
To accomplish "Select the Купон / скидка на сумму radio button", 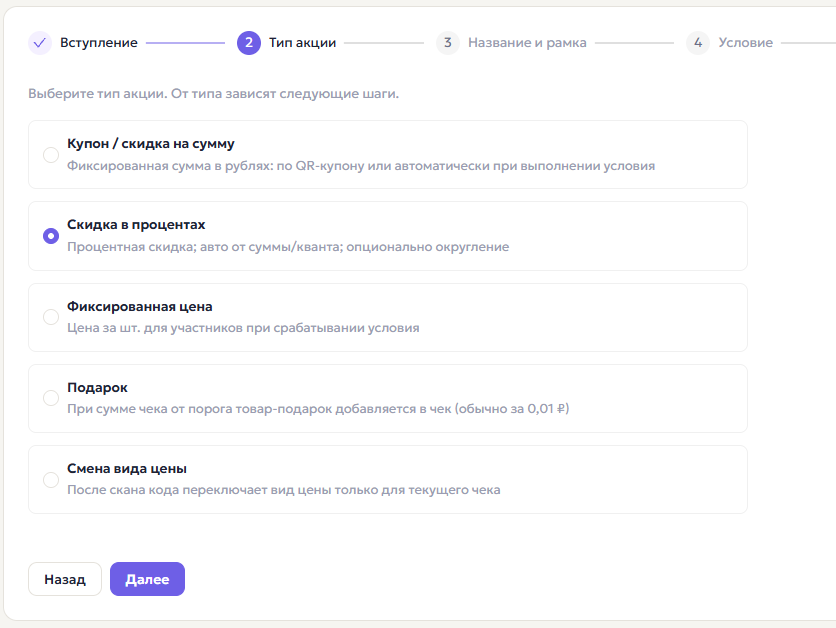I will point(51,155).
